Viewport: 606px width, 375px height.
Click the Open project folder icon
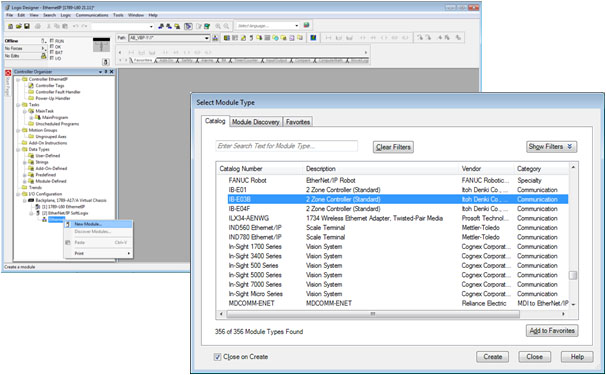click(x=19, y=26)
